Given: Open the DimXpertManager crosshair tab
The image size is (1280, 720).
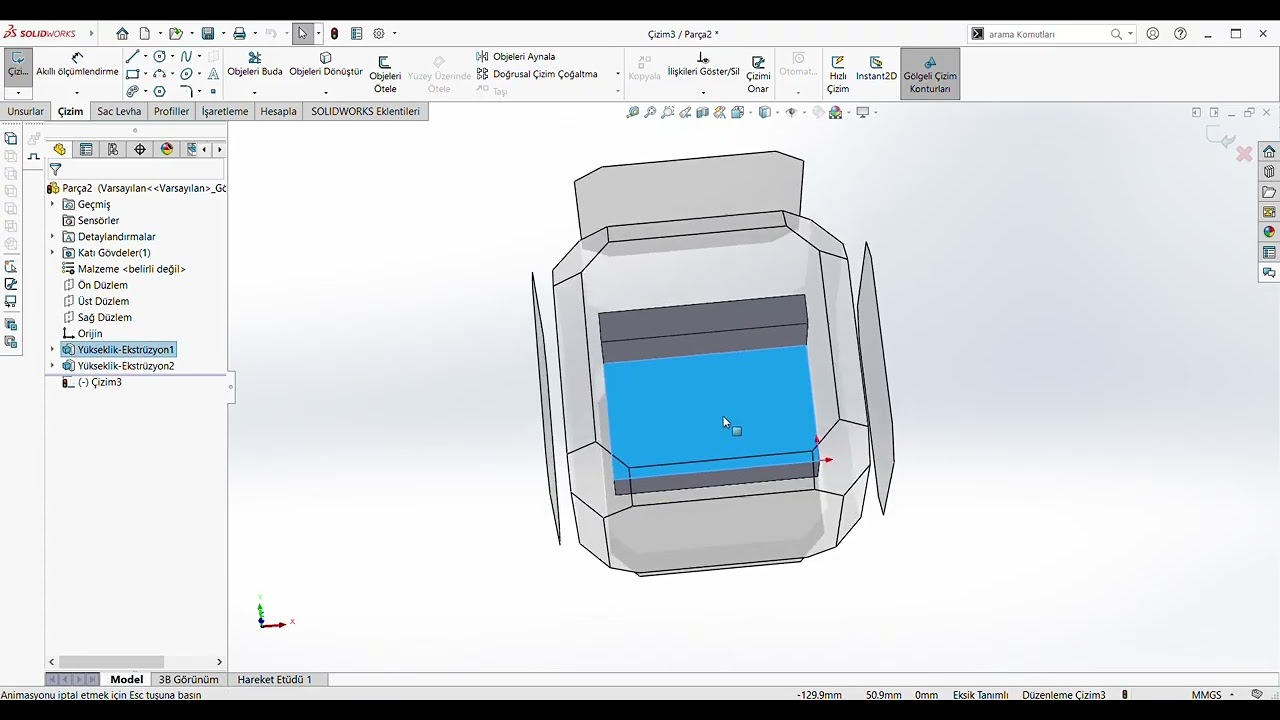Looking at the screenshot, I should tap(140, 149).
